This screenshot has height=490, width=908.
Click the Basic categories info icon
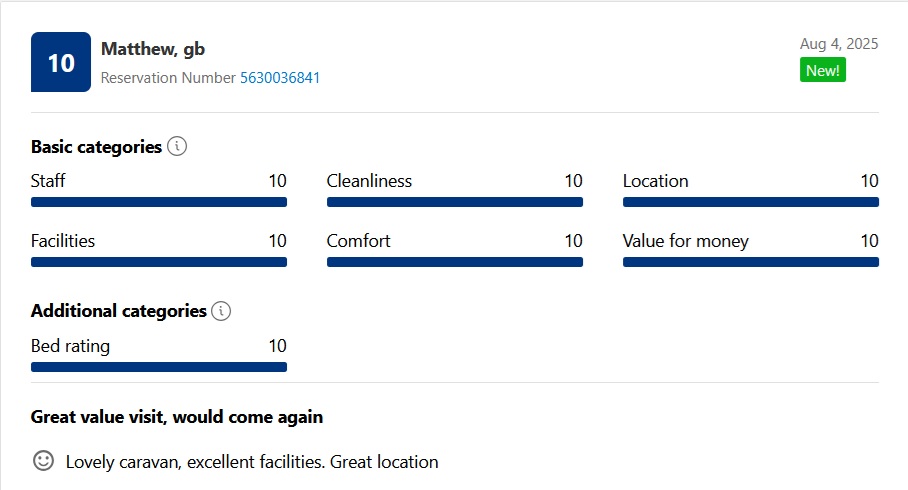tap(177, 146)
